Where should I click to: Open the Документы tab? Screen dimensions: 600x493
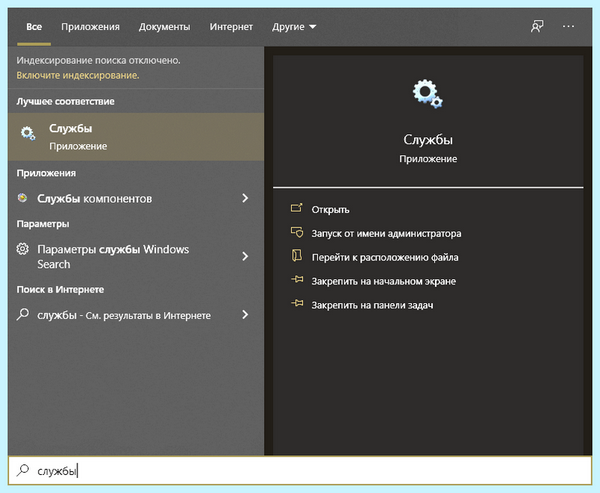165,27
